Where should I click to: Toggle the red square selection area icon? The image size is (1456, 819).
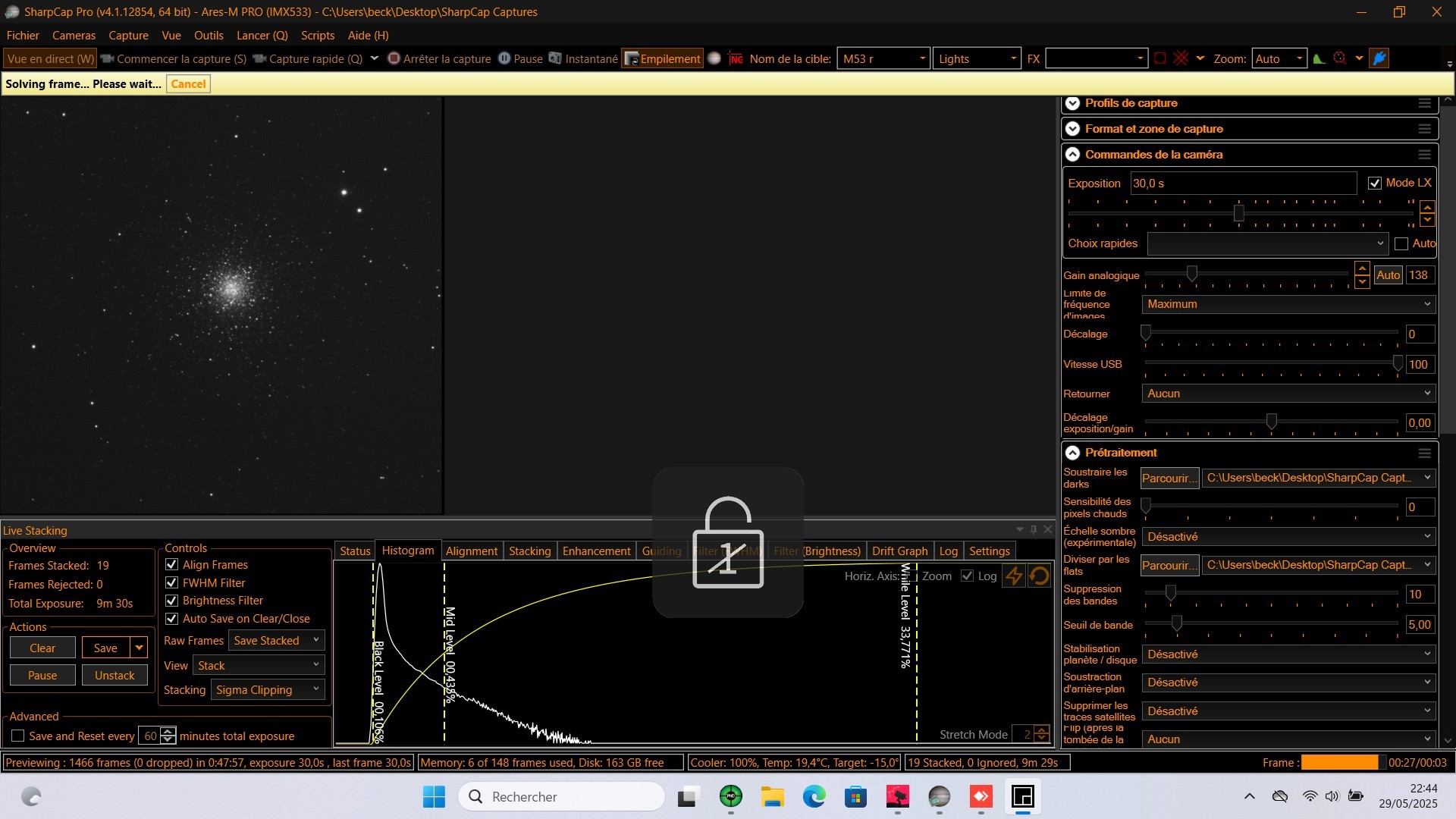click(1160, 58)
